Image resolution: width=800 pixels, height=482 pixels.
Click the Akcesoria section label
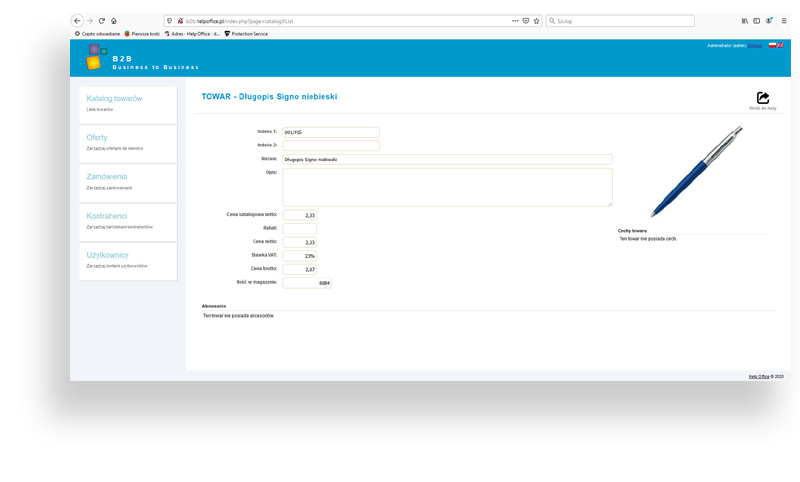214,306
